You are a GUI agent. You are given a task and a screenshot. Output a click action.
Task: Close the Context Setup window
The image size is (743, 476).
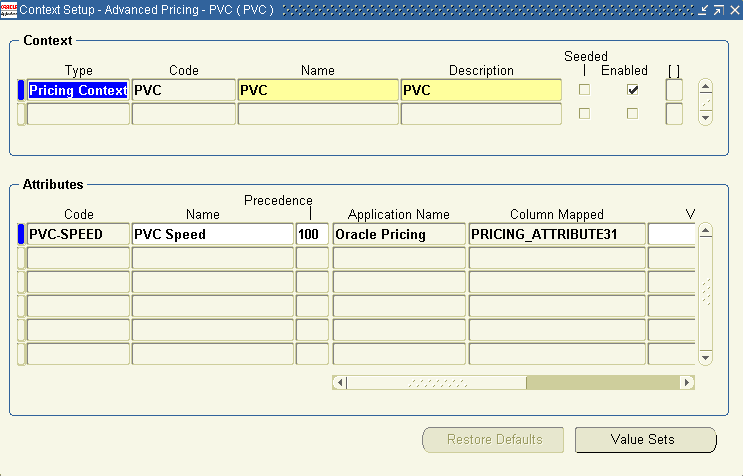(x=734, y=9)
